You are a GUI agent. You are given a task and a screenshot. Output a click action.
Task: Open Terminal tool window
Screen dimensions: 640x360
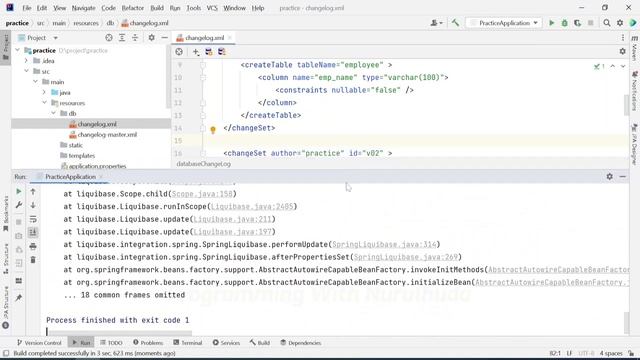point(188,343)
